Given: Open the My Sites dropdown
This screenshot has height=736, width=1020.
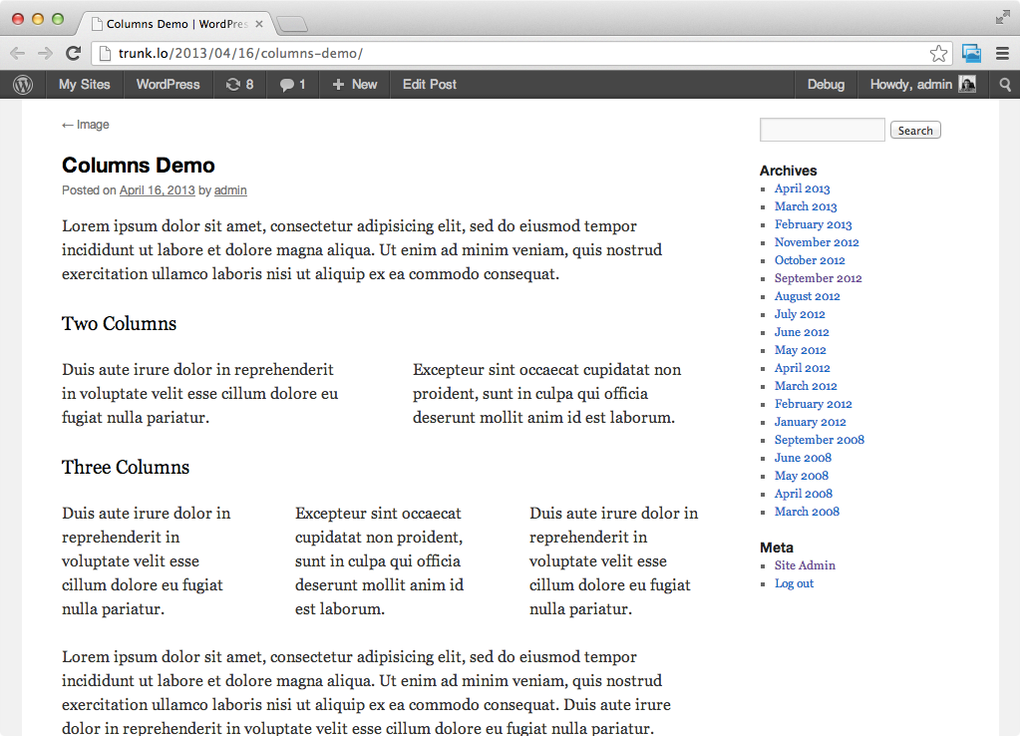Looking at the screenshot, I should [x=84, y=85].
